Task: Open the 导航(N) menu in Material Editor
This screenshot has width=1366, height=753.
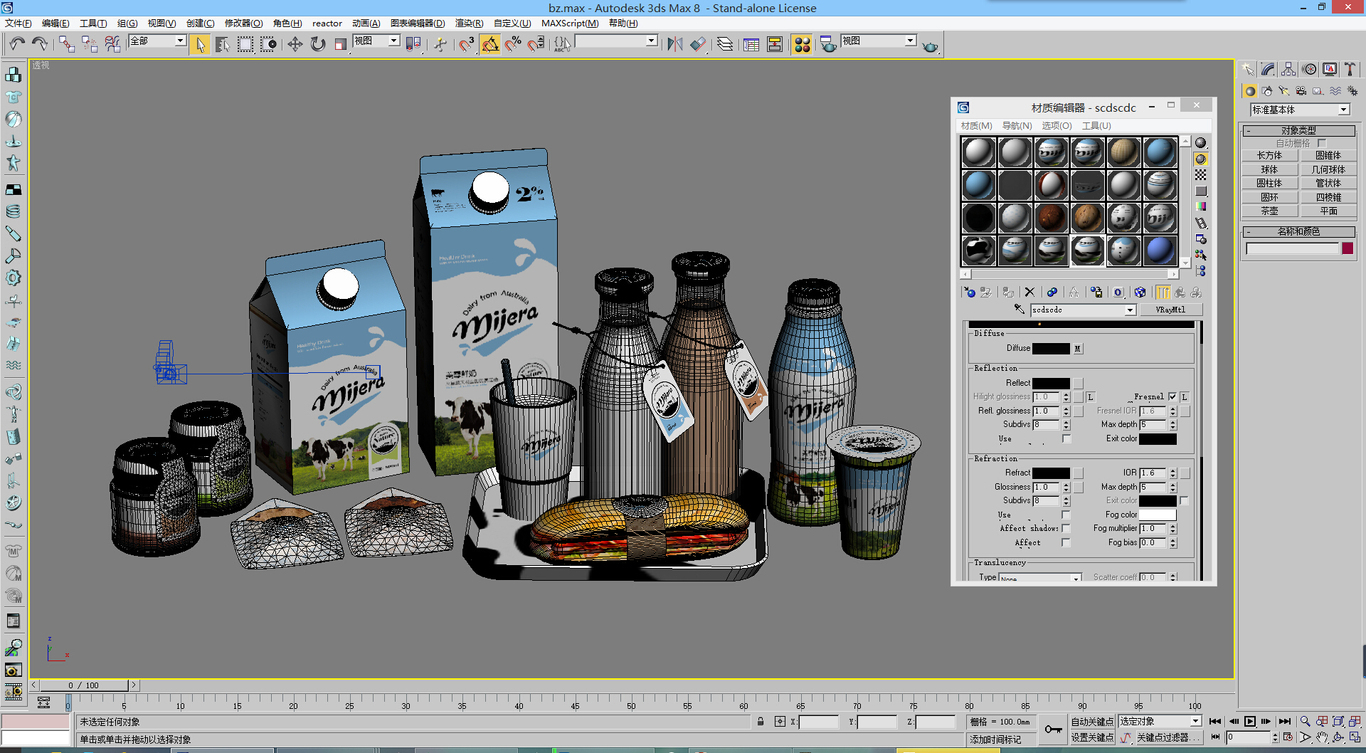Action: (x=1017, y=126)
